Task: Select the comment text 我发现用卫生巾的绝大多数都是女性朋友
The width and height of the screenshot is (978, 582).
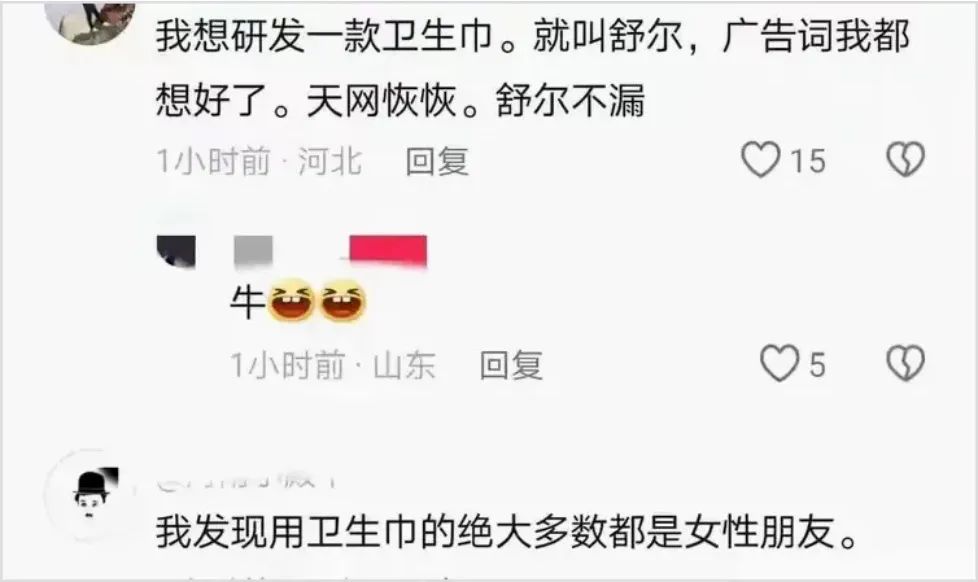Action: [x=507, y=532]
